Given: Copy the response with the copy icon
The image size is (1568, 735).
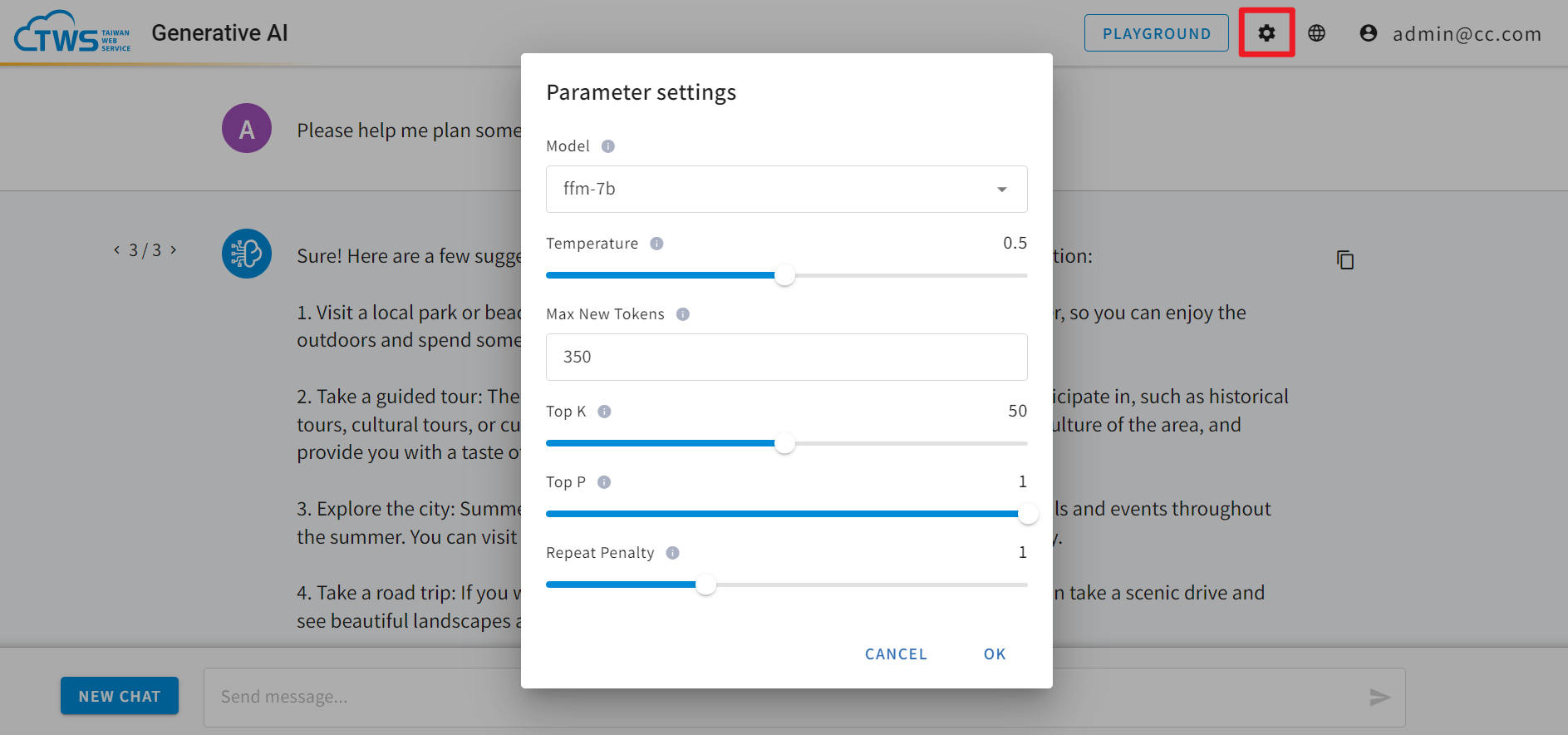Looking at the screenshot, I should click(x=1345, y=260).
